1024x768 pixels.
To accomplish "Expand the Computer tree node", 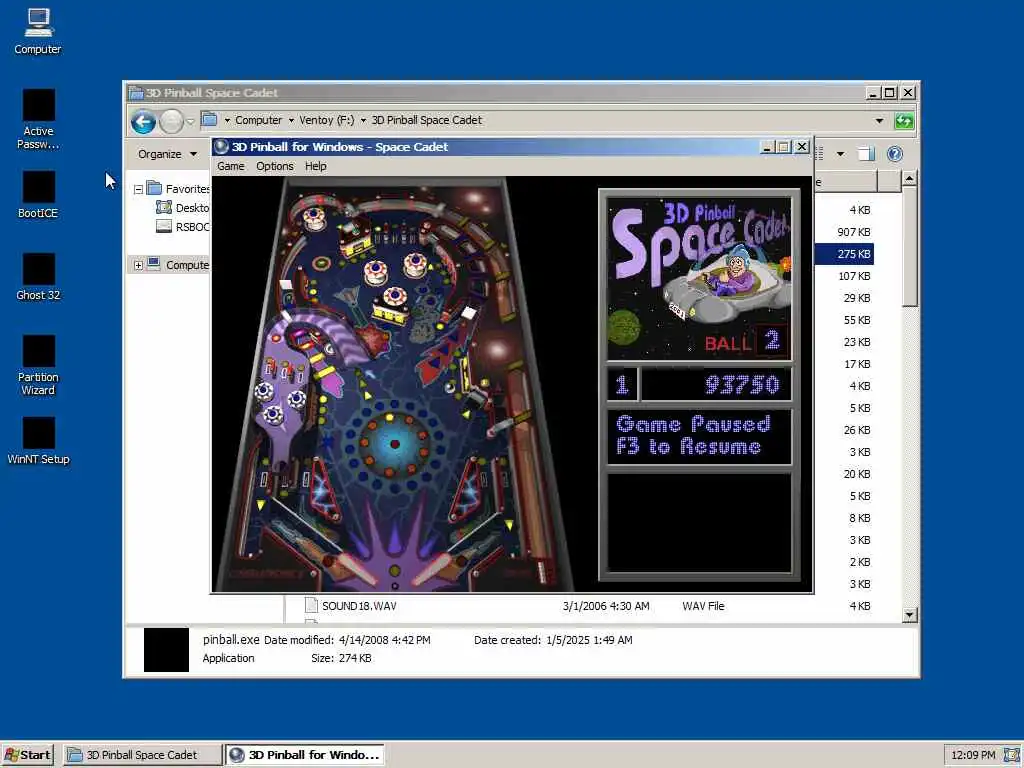I will tap(138, 265).
